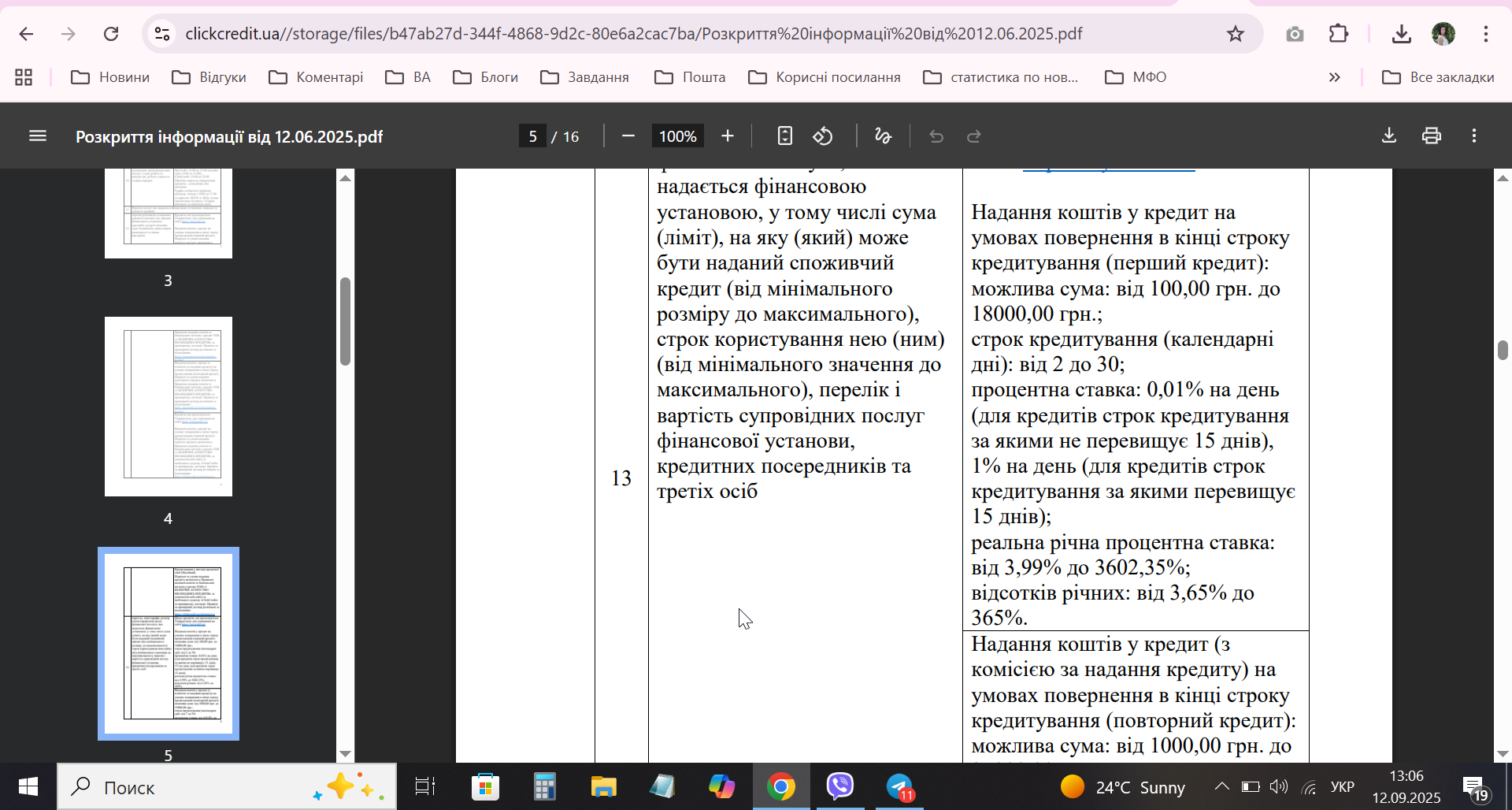
Task: Bookmark this page with the star icon
Action: click(x=1236, y=34)
